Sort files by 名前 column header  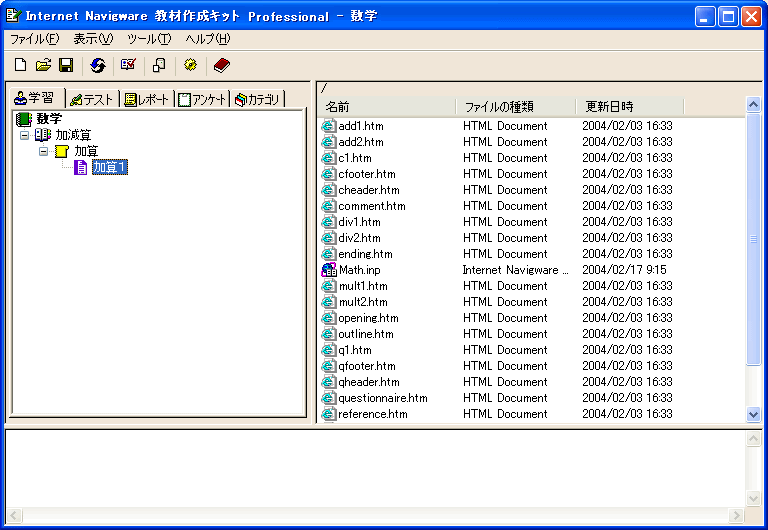[386, 106]
